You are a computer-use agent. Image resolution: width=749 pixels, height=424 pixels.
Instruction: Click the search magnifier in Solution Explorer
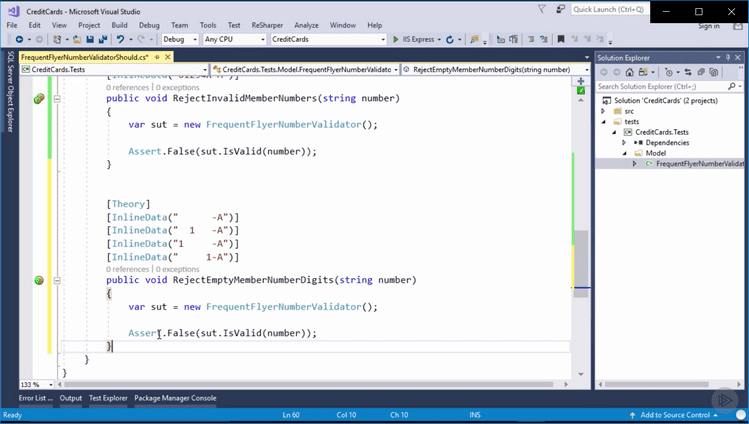tap(731, 86)
